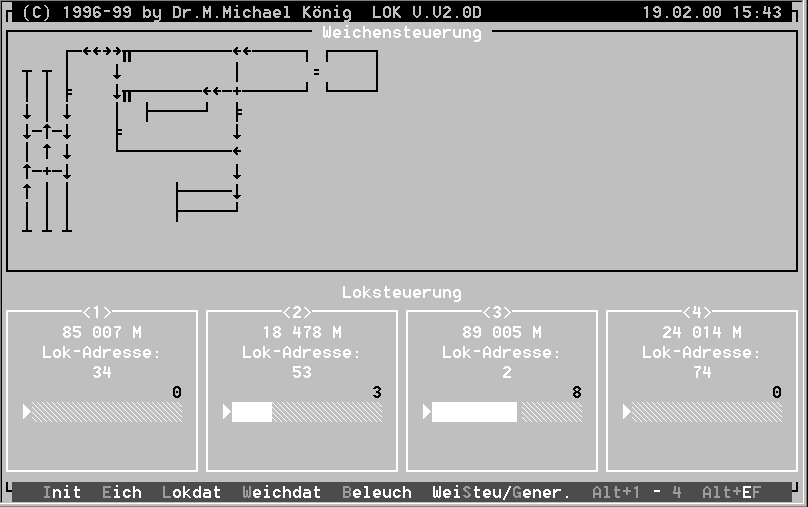This screenshot has height=507, width=808.
Task: Select loco panel header <2>
Action: tap(297, 312)
